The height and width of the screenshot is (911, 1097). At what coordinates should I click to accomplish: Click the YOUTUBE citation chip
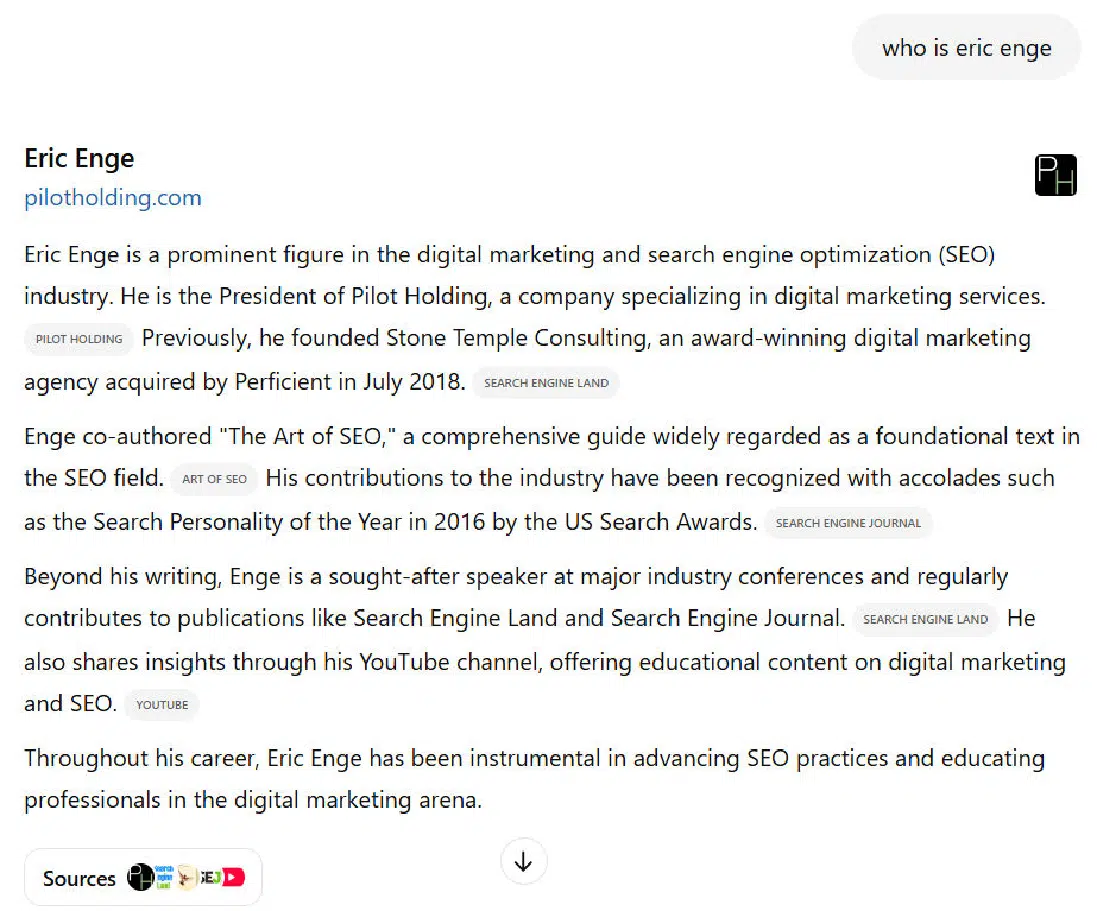pyautogui.click(x=162, y=705)
